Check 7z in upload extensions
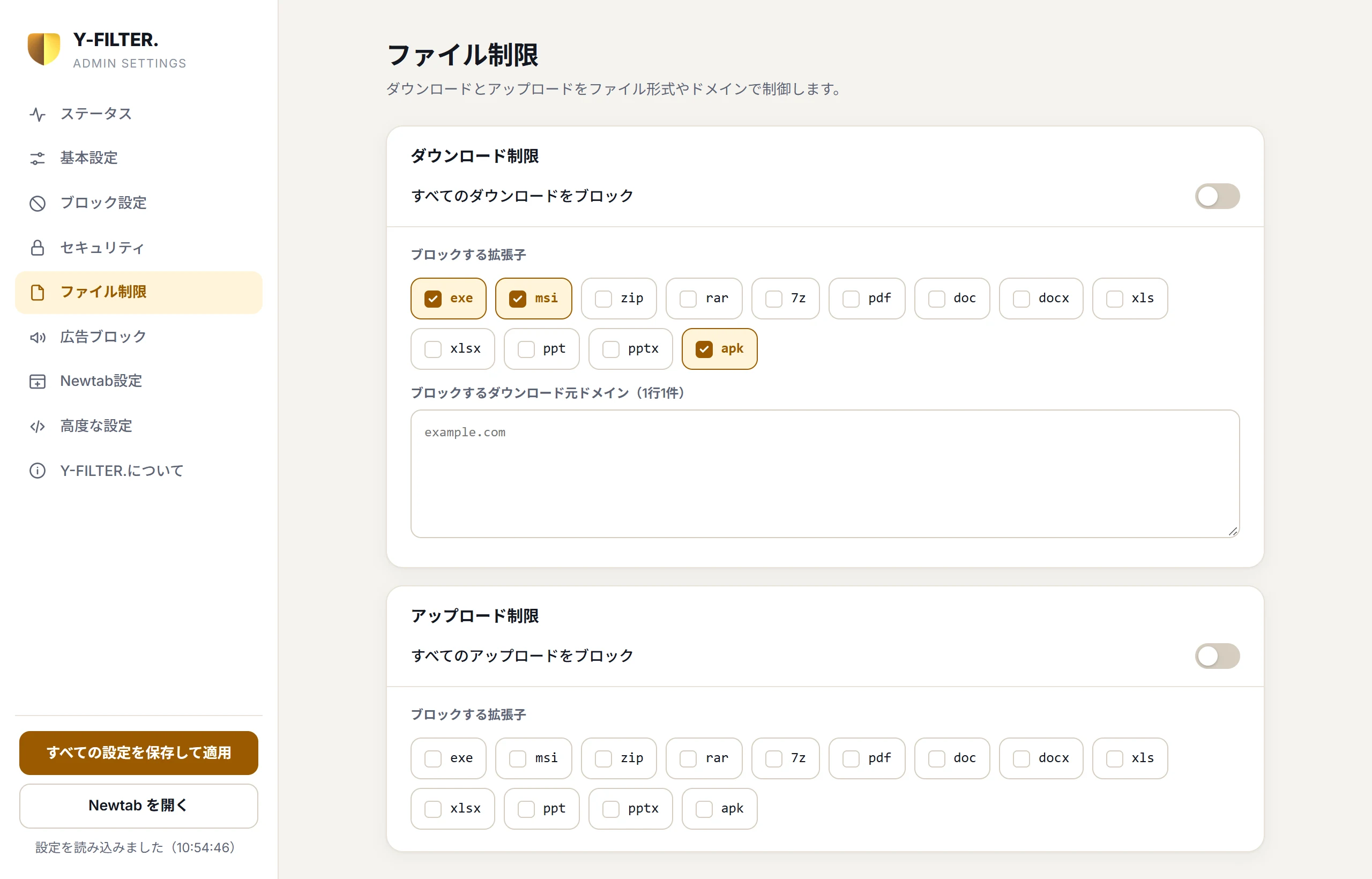The image size is (1372, 879). click(785, 758)
